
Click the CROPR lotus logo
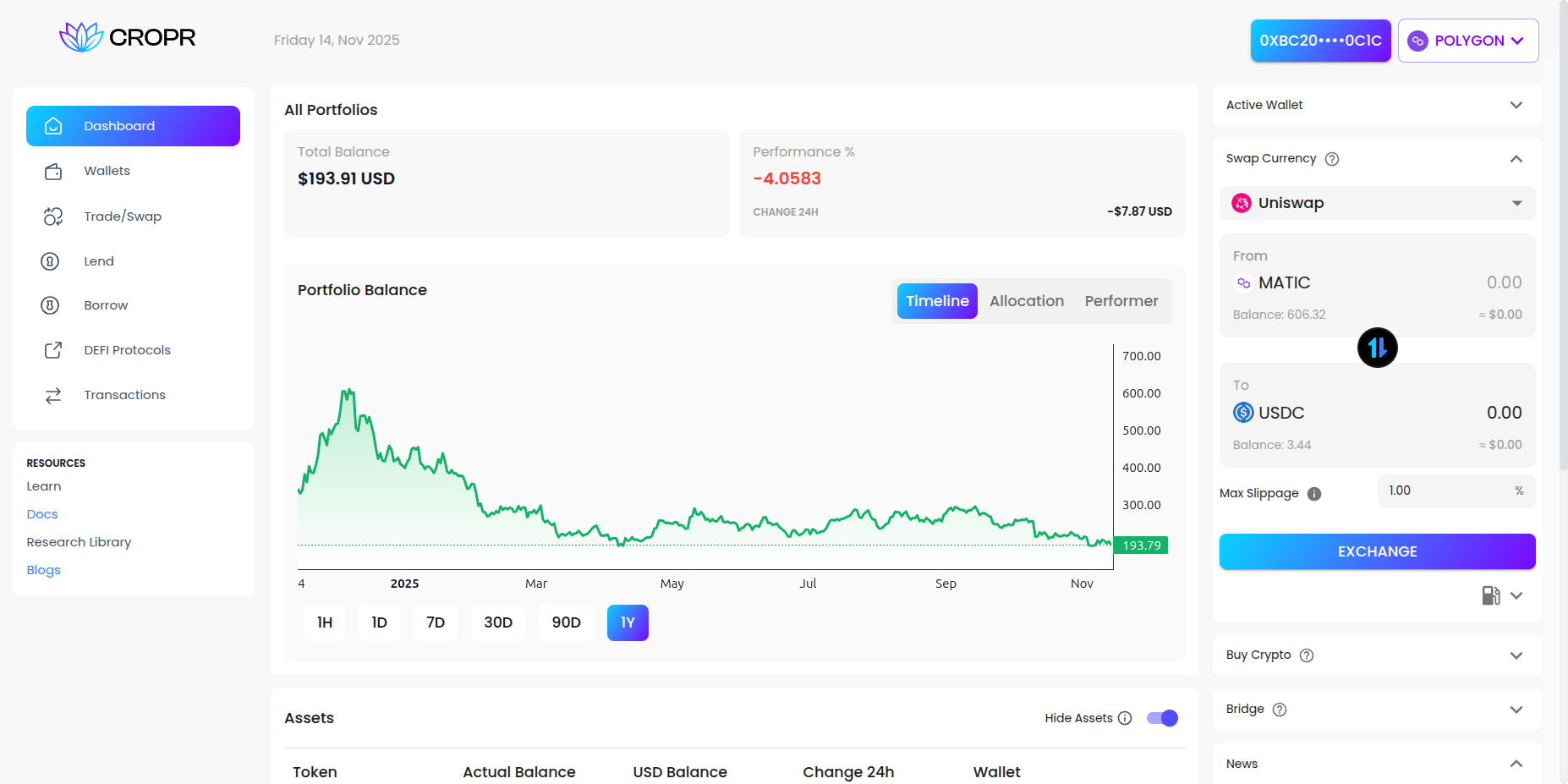click(81, 37)
